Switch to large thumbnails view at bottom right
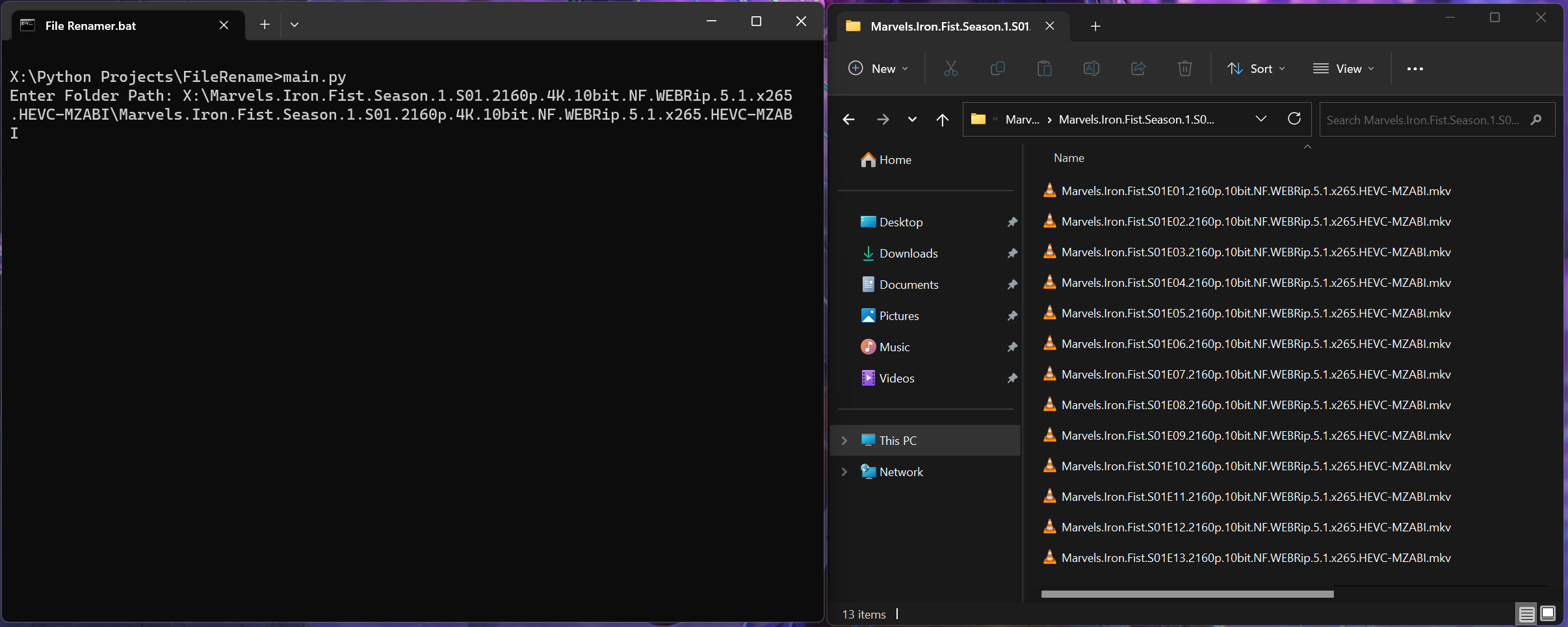The width and height of the screenshot is (1568, 627). coord(1547,613)
